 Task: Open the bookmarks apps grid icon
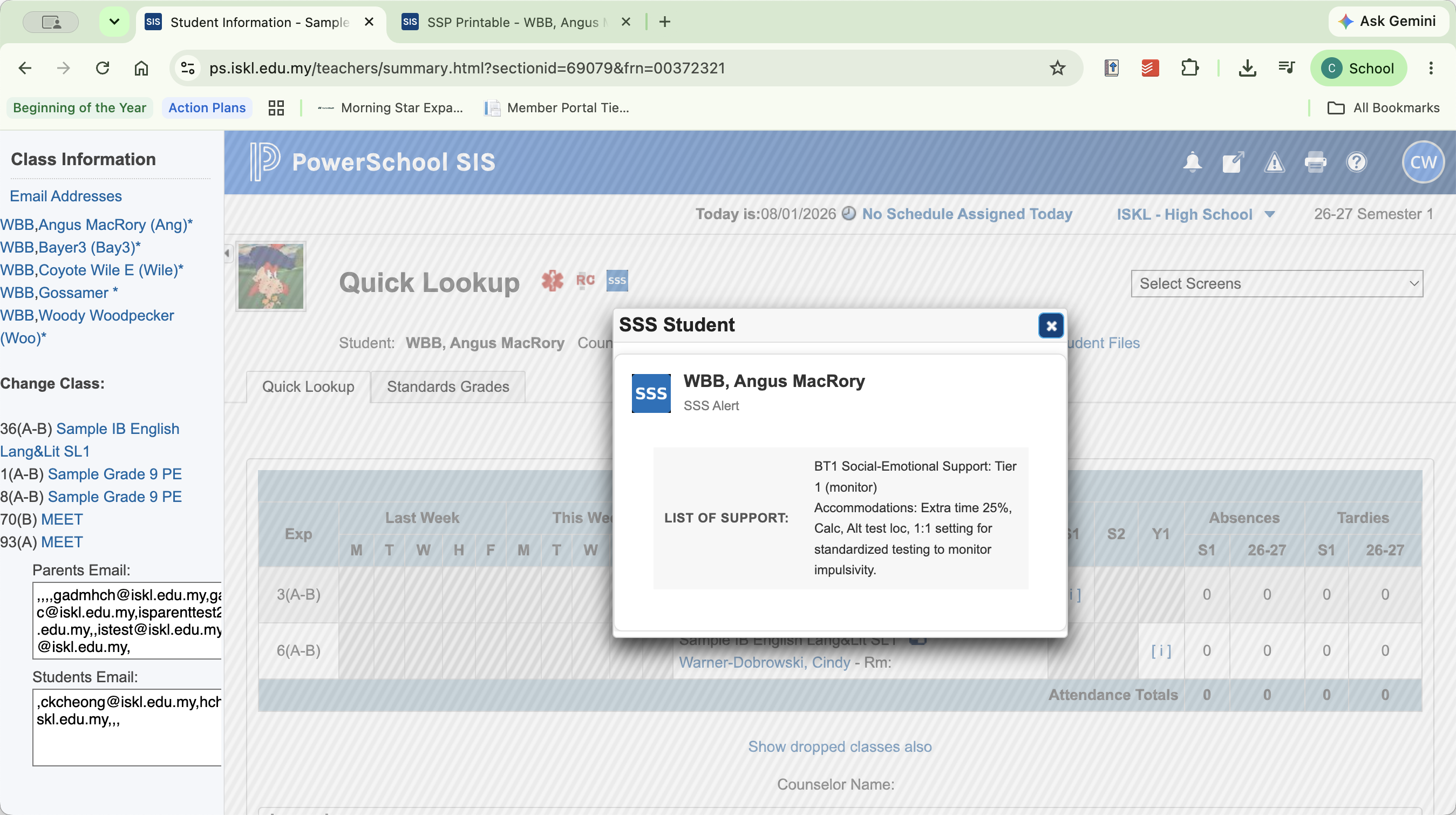(276, 108)
